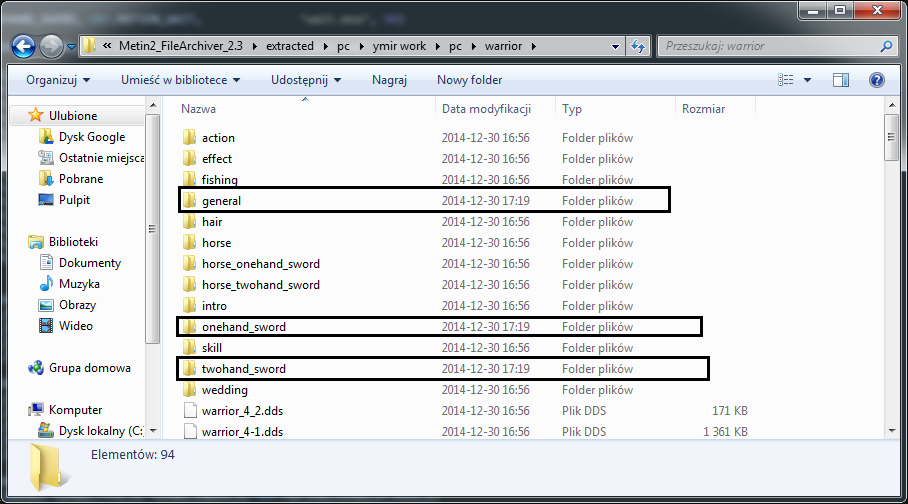Click the magnifier search icon
Screen dimensions: 908x504
click(x=886, y=46)
